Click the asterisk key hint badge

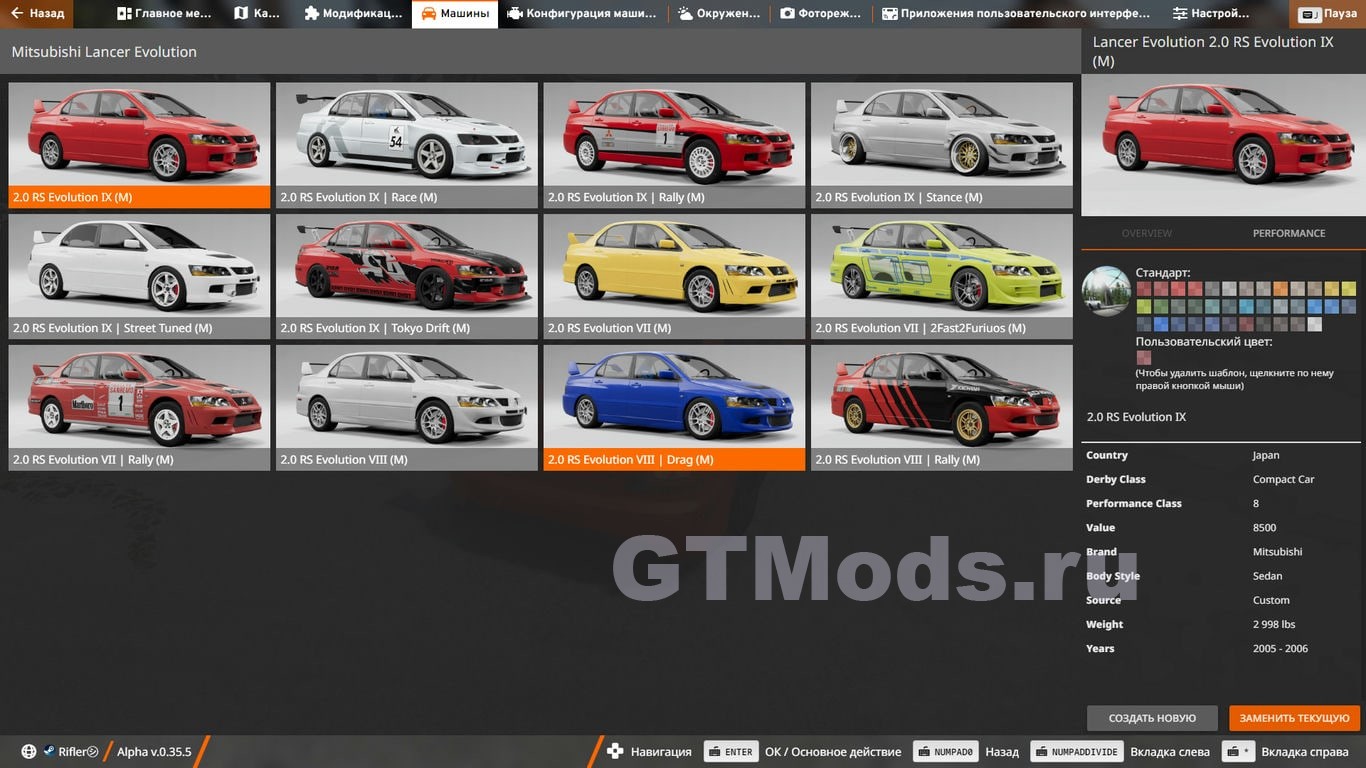(1238, 752)
